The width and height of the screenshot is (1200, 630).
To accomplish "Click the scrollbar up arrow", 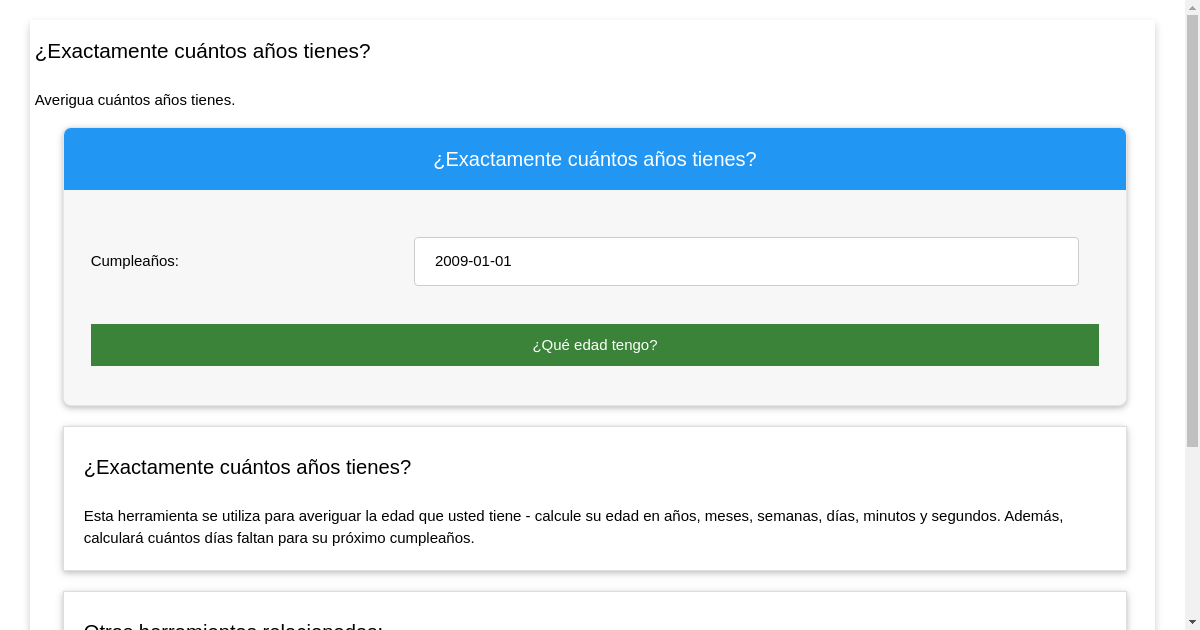I will coord(1191,7).
